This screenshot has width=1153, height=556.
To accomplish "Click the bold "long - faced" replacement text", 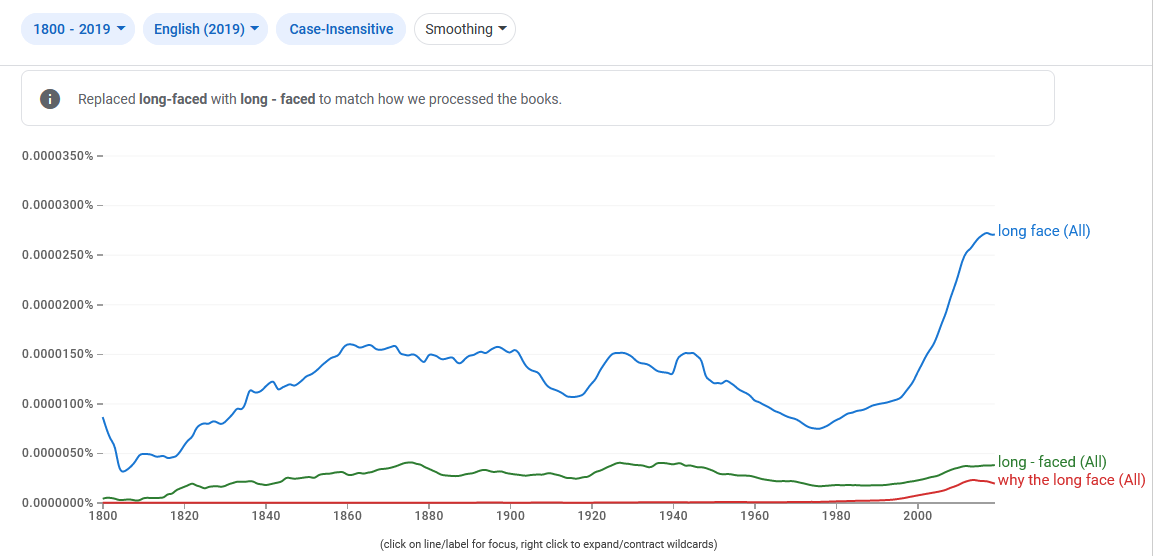I will pos(278,99).
